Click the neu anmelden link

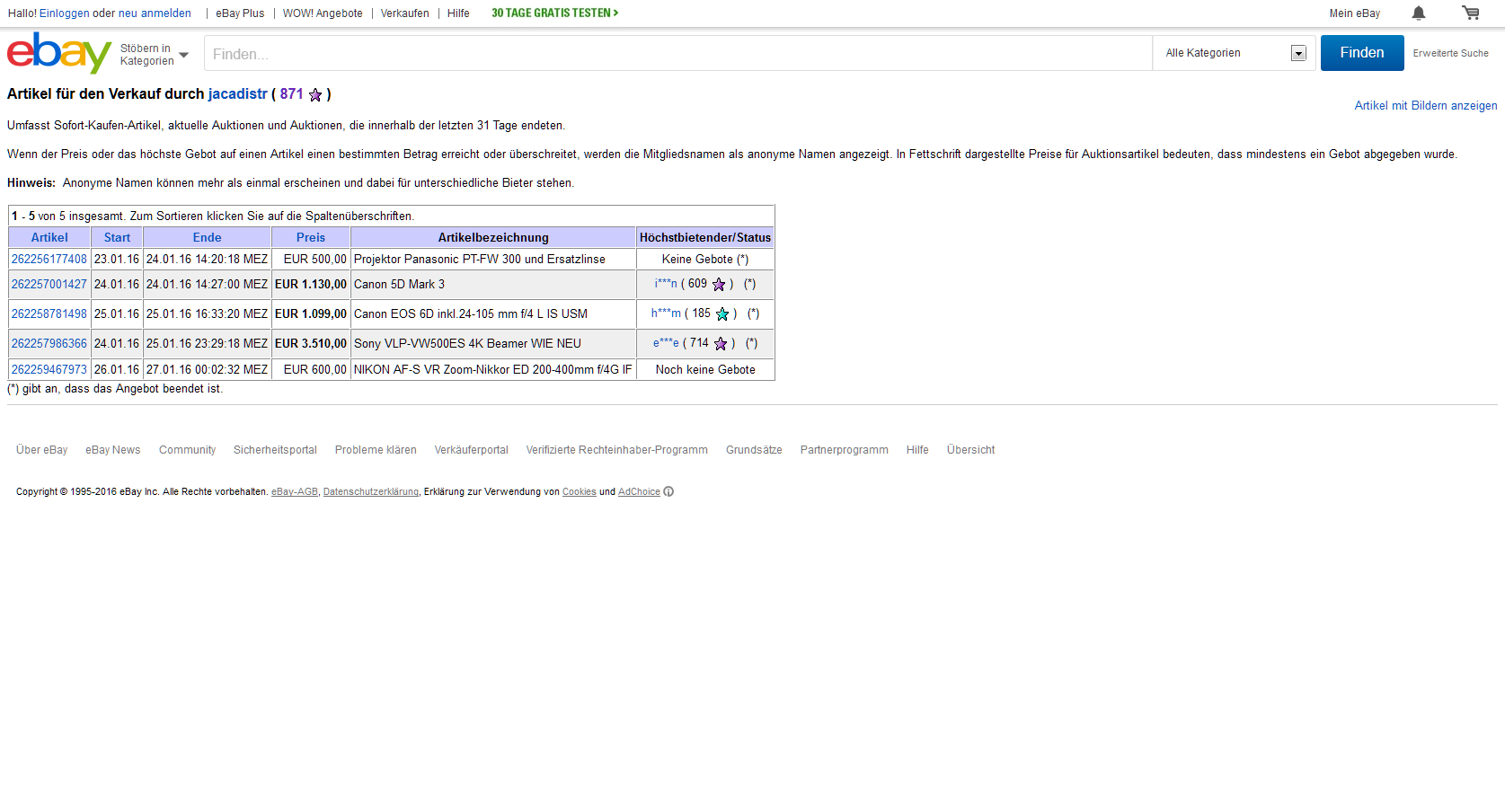[155, 13]
